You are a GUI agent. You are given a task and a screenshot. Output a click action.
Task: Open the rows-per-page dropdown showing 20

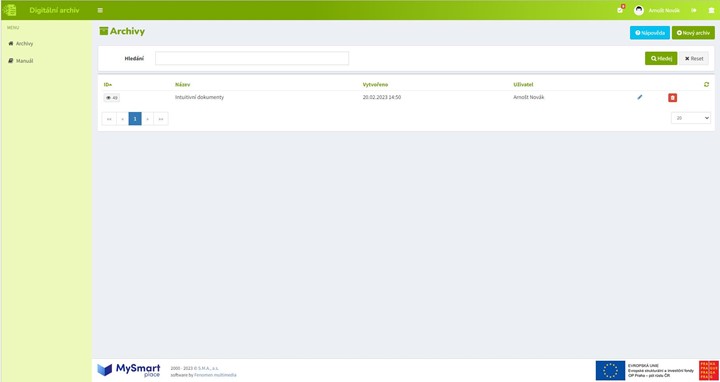point(691,118)
